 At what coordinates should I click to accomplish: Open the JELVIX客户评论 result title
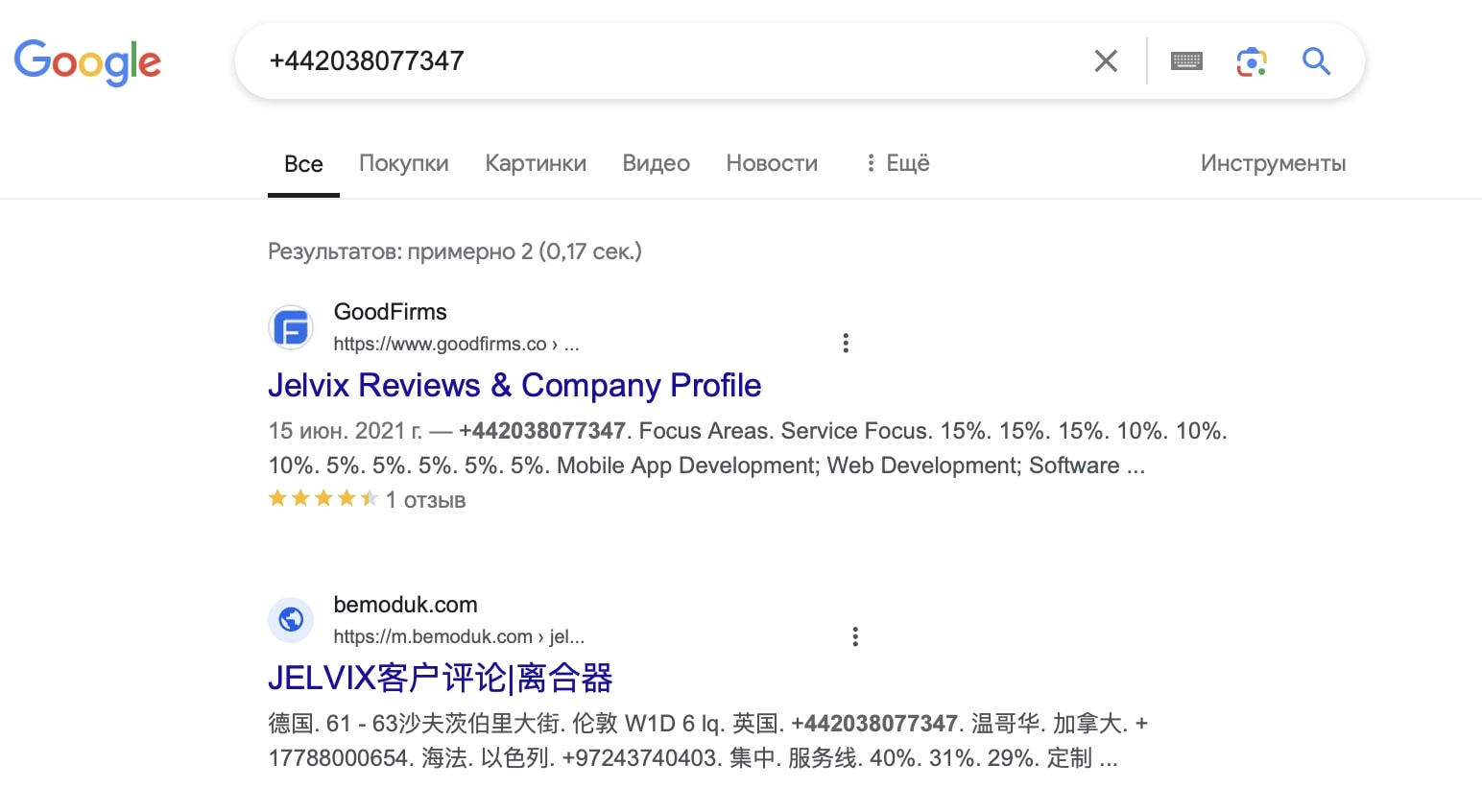tap(441, 679)
